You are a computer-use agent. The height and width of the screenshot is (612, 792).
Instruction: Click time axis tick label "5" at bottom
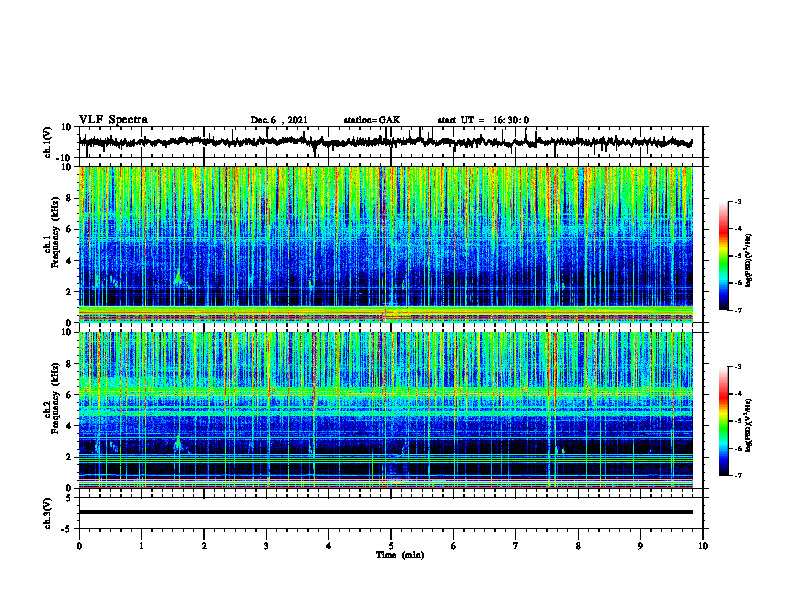click(x=391, y=546)
